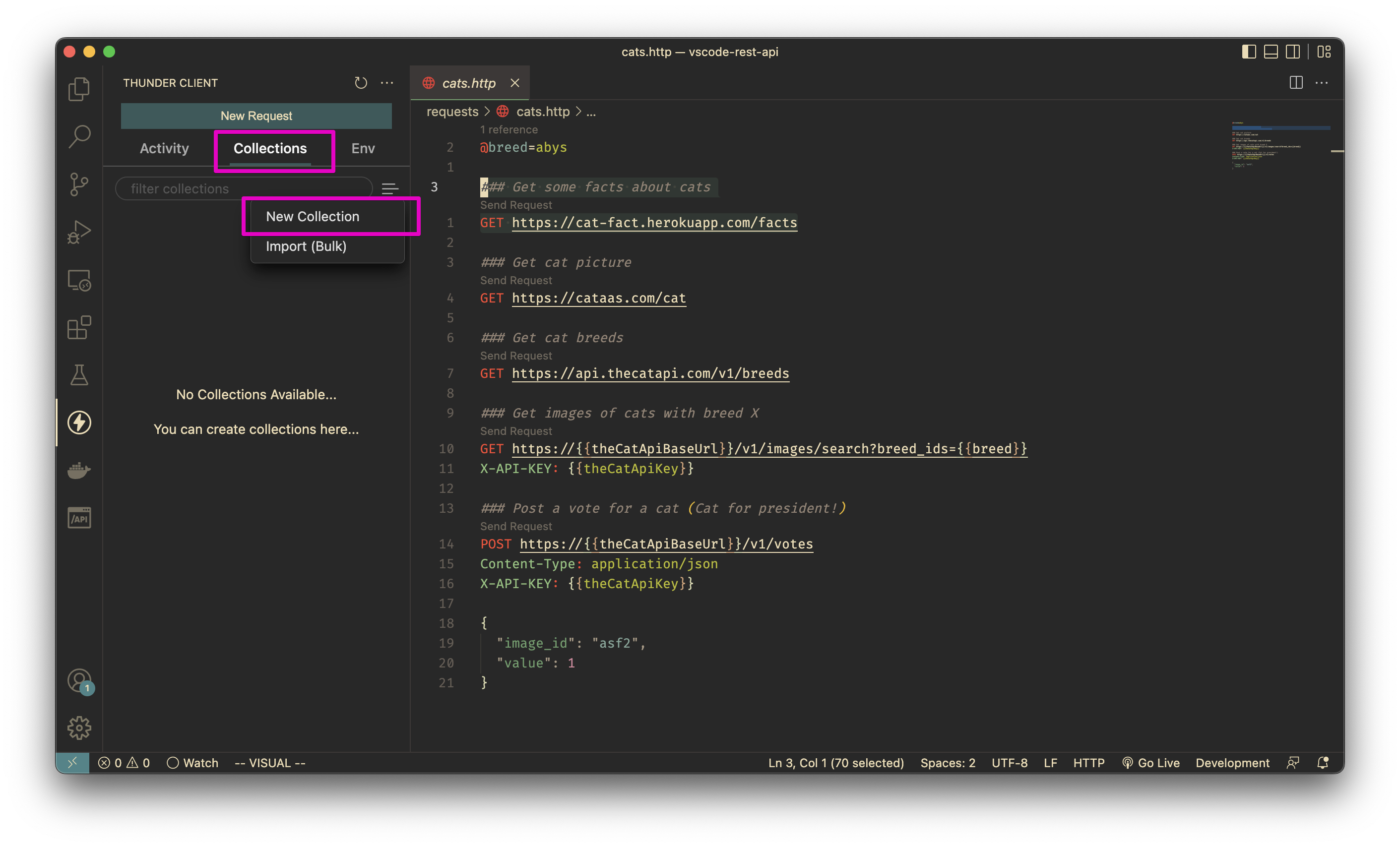Open the Accounts icon with badge
Image resolution: width=1400 pixels, height=847 pixels.
point(80,680)
